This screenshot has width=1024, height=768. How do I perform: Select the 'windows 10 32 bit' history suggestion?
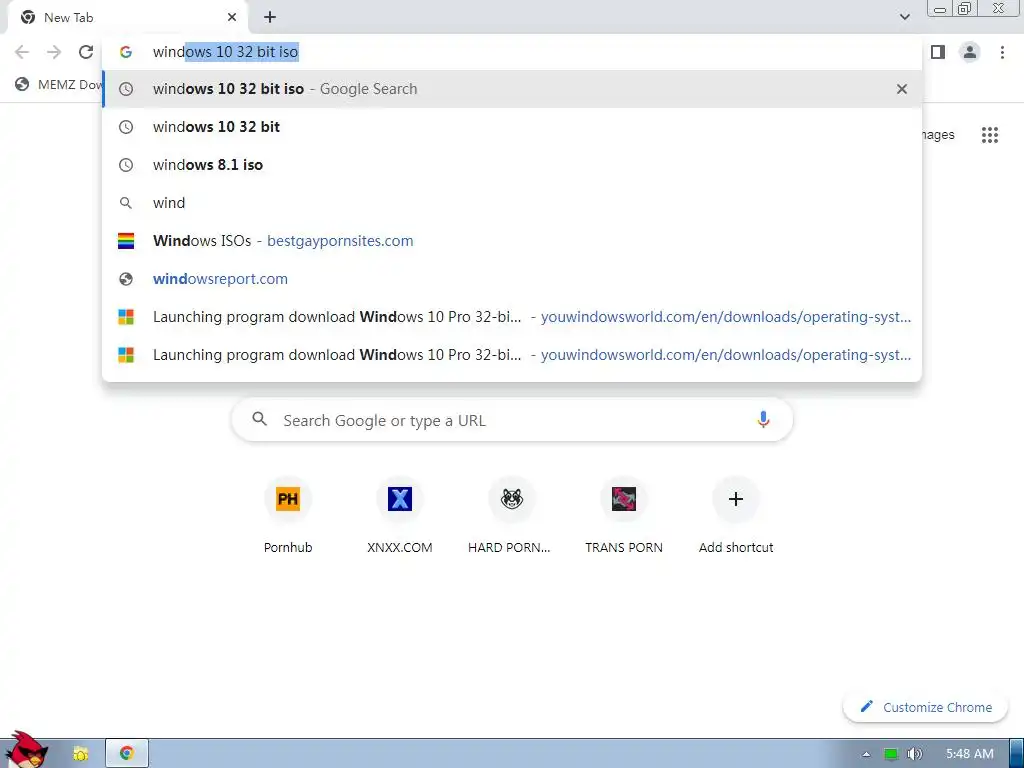click(x=512, y=127)
